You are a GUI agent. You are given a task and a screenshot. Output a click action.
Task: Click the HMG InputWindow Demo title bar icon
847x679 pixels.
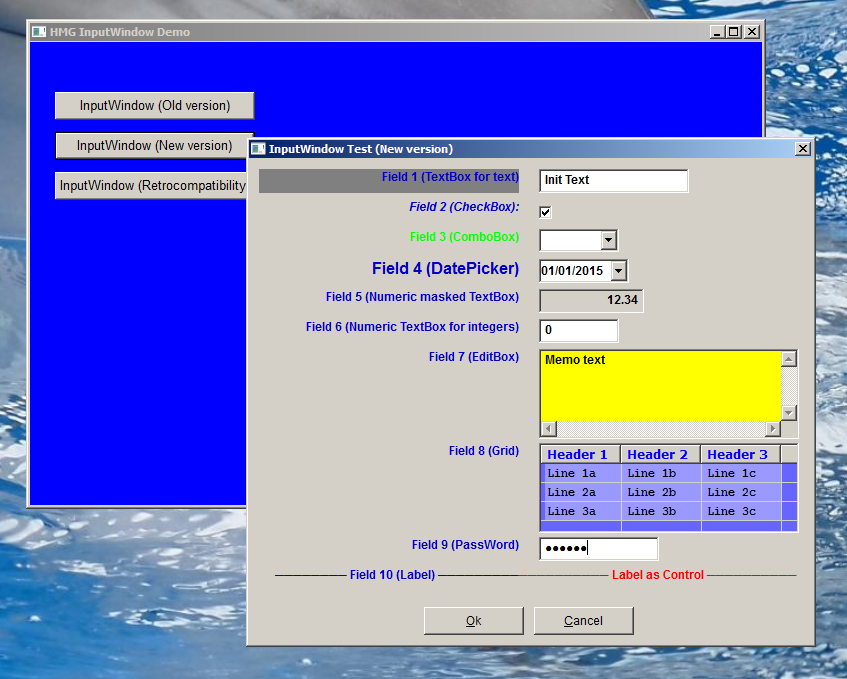point(37,31)
